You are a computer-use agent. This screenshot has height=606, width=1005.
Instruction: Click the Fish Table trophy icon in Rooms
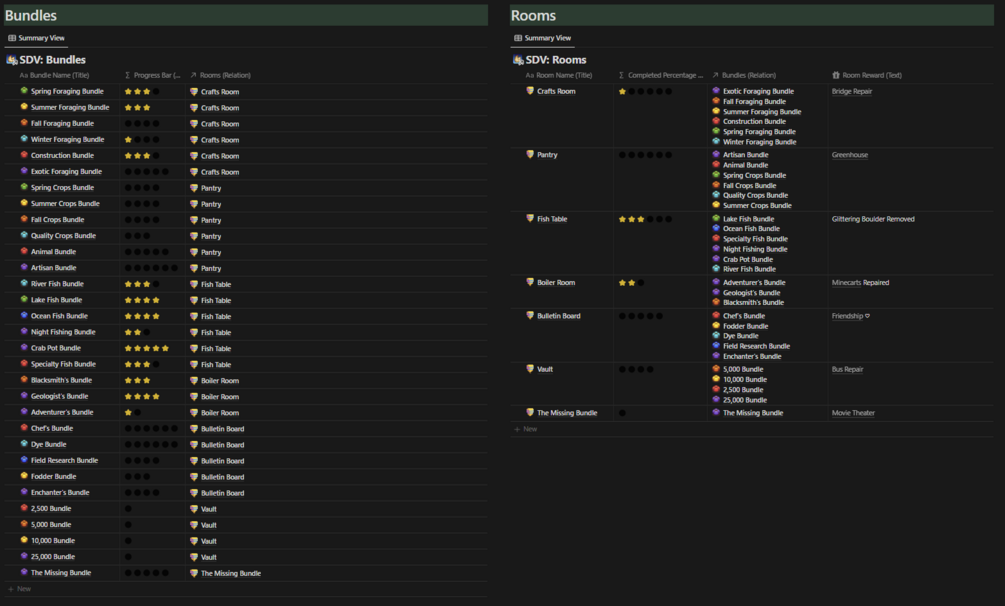530,219
